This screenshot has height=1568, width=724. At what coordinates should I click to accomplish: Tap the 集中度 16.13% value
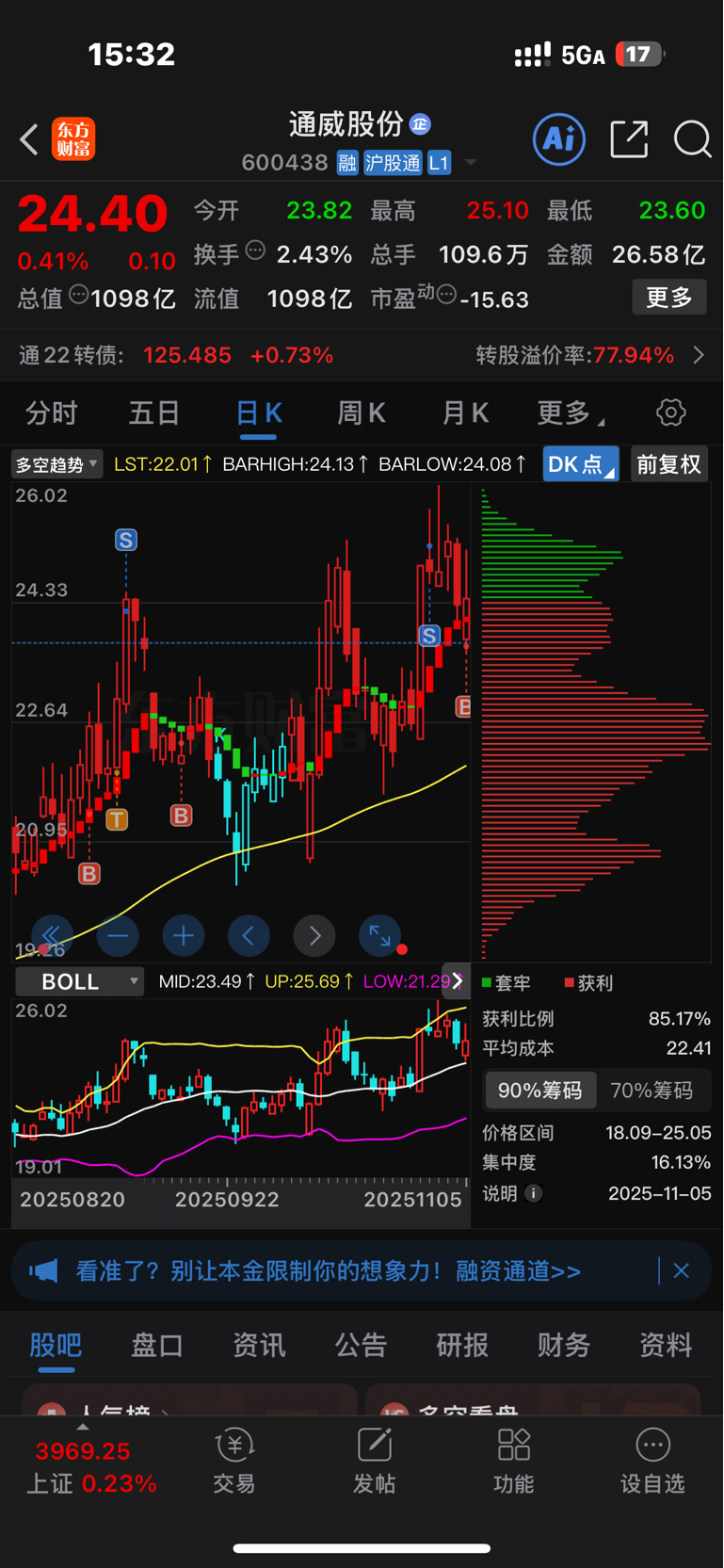(681, 1162)
